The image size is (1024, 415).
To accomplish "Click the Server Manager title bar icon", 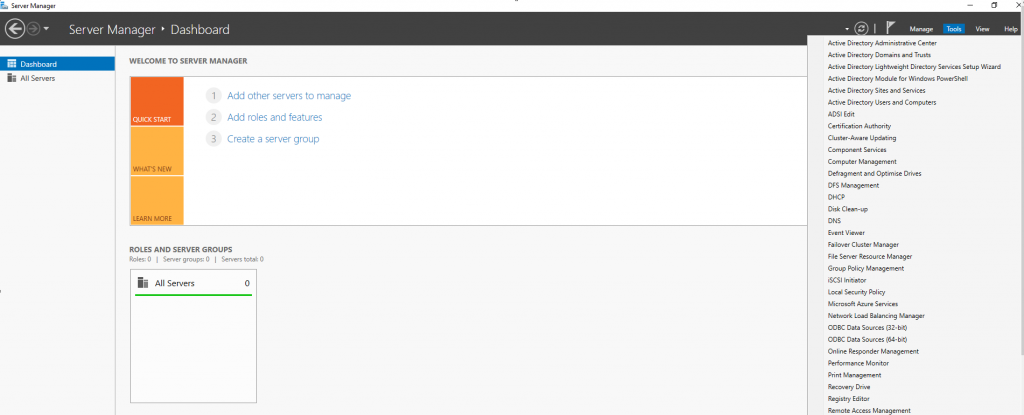I will tap(5, 5).
